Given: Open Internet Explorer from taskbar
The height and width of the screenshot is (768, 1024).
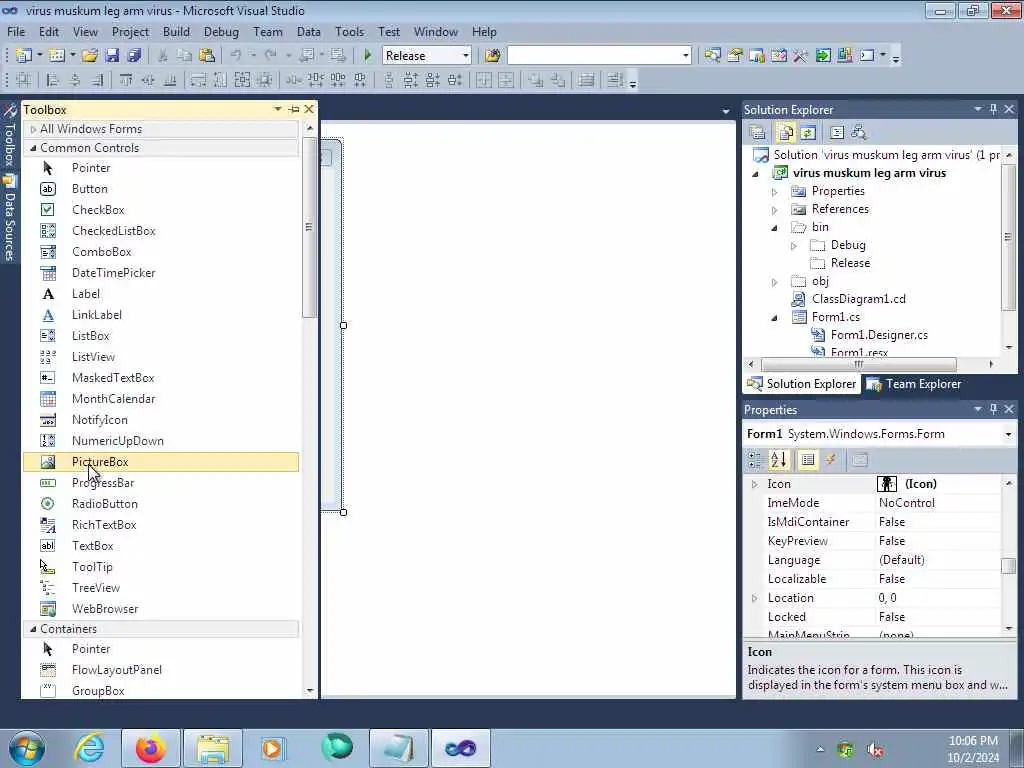Looking at the screenshot, I should point(89,748).
